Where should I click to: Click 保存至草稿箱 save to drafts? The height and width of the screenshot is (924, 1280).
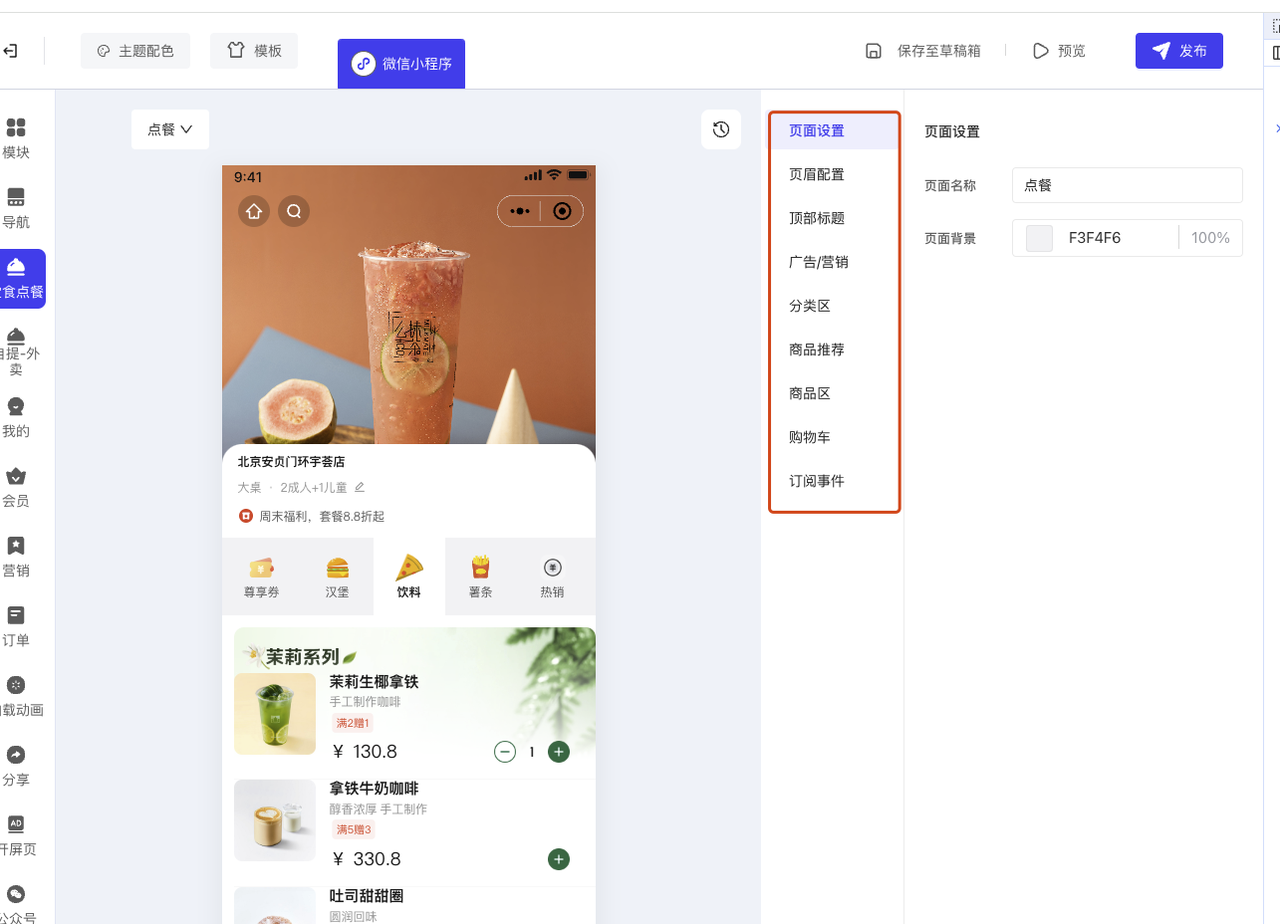point(923,51)
